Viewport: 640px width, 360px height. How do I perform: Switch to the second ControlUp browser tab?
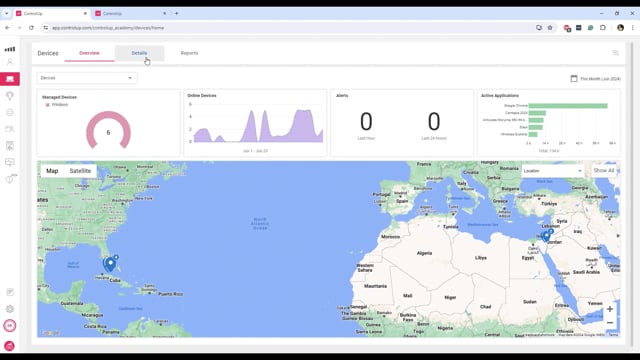[x=131, y=13]
